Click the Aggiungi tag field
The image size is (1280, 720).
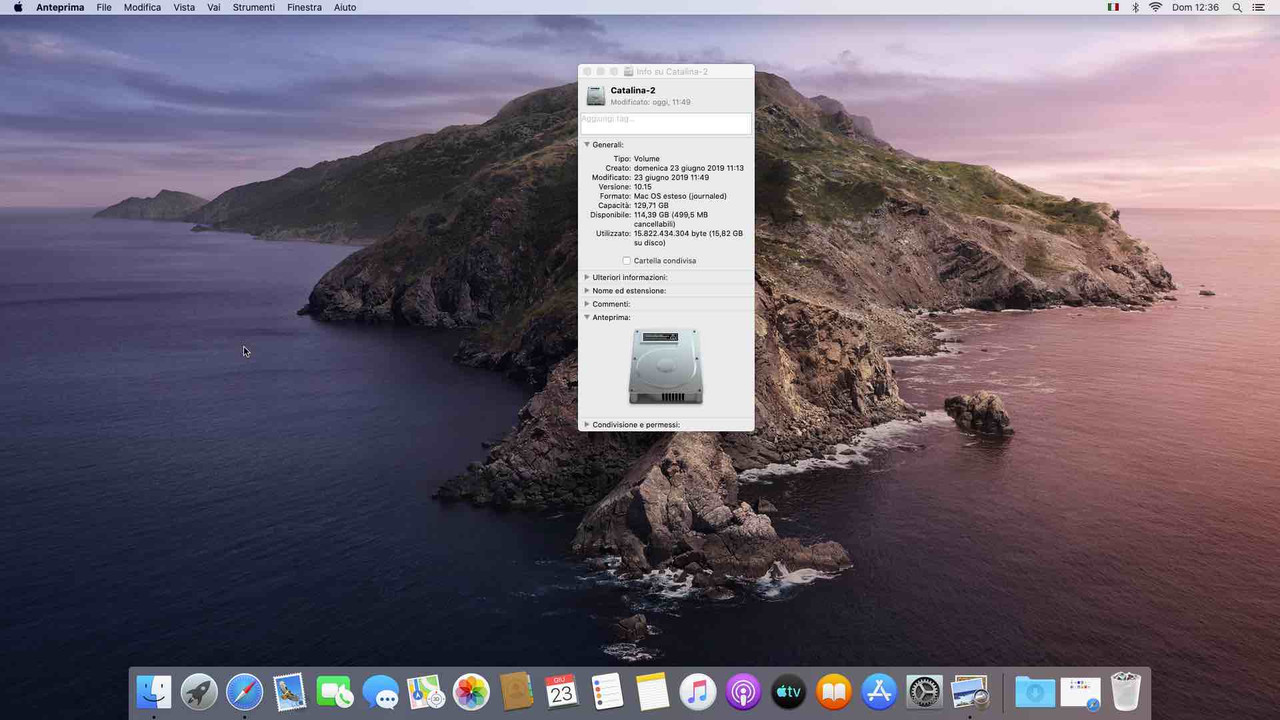coord(666,123)
